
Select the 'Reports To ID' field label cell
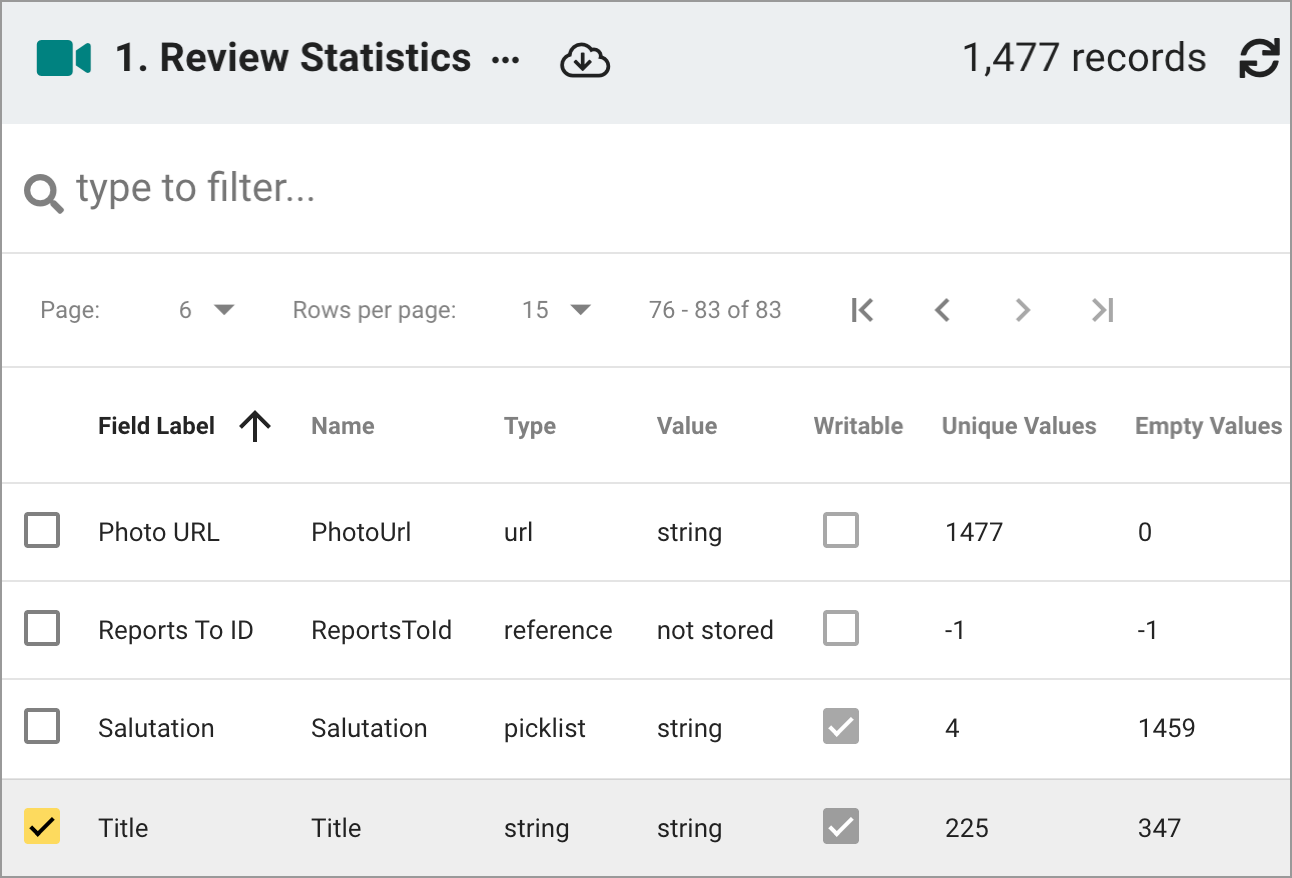pos(175,630)
